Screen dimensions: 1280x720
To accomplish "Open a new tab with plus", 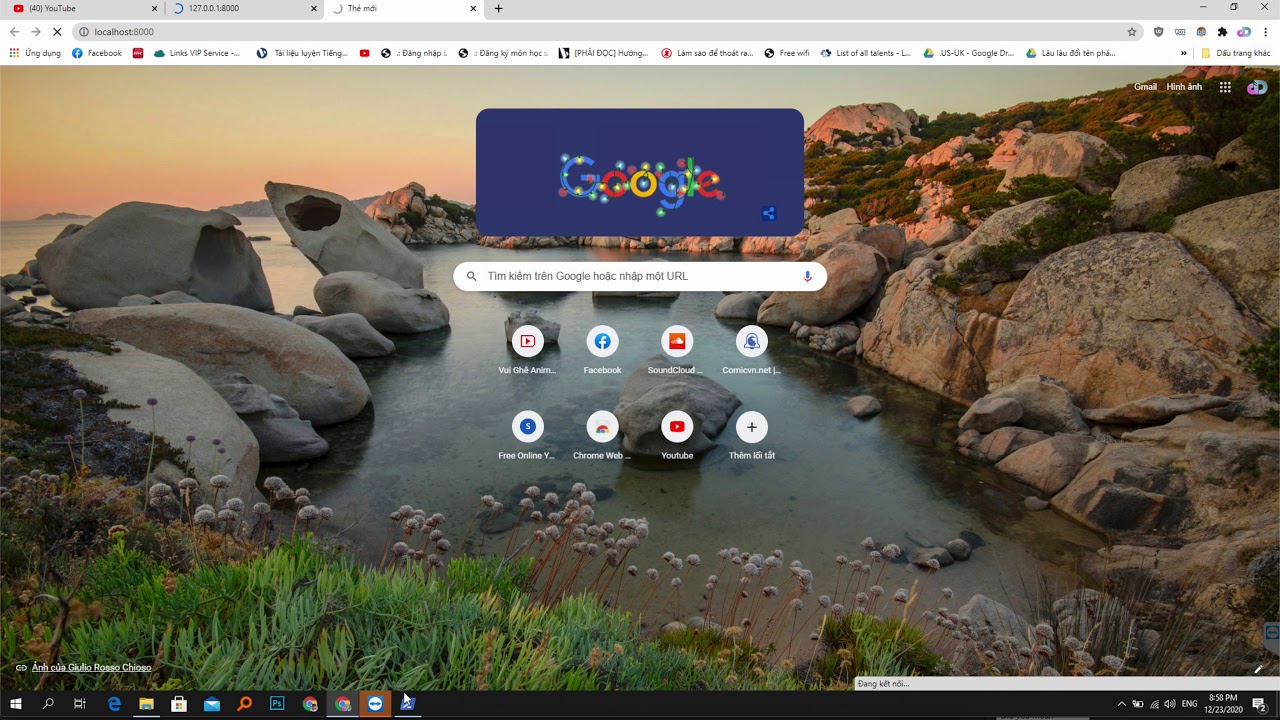I will click(x=498, y=9).
